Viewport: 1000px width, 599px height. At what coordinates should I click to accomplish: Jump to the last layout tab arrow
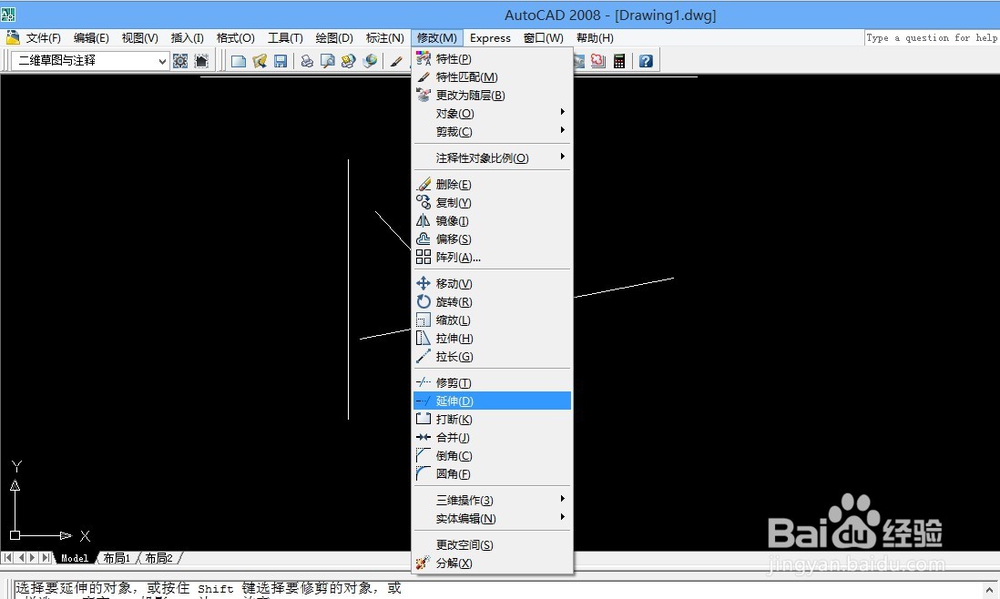coord(45,558)
